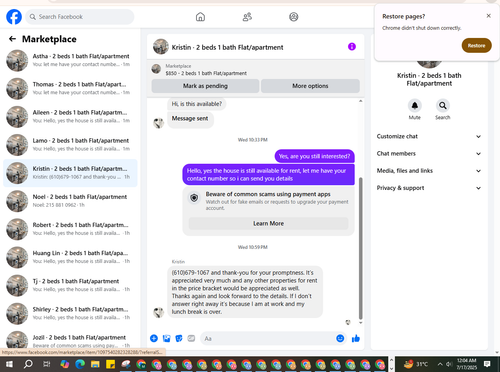Image resolution: width=500 pixels, height=372 pixels.
Task: Open Lamo conversation in list
Action: [70, 145]
